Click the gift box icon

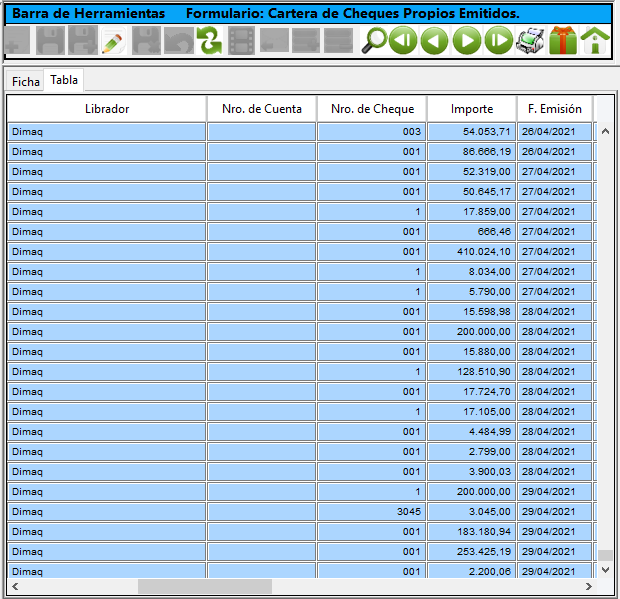click(563, 40)
